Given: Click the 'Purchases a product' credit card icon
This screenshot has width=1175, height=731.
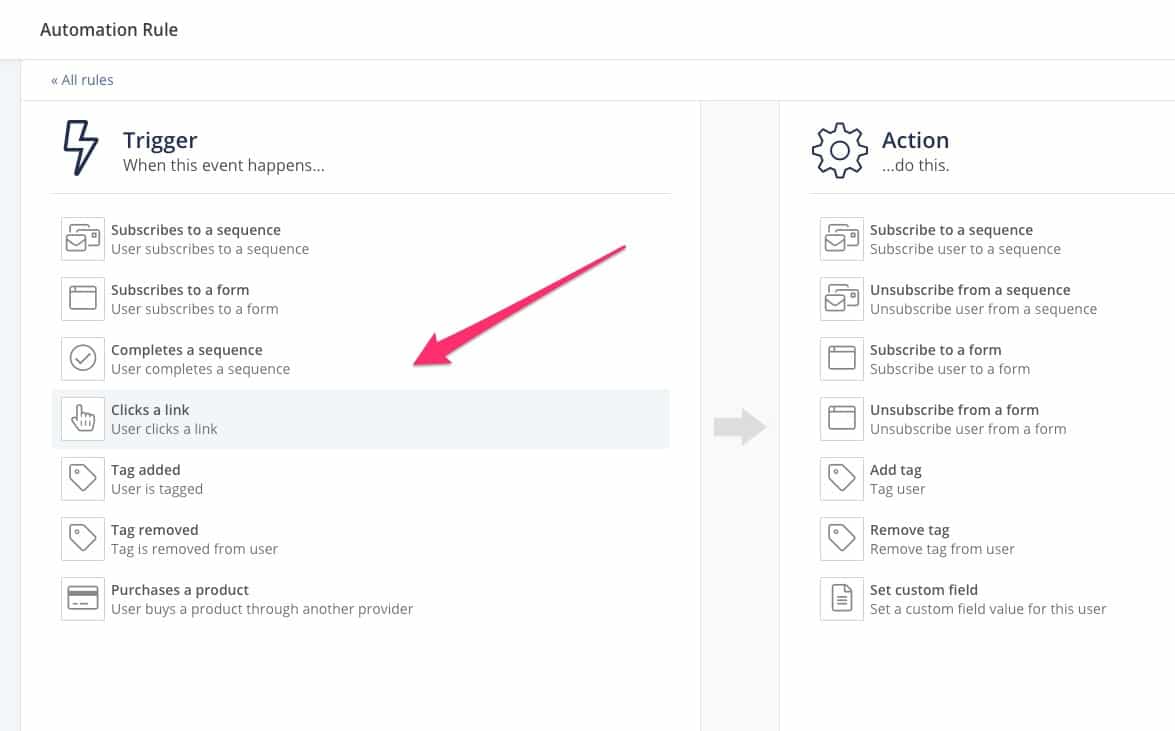Looking at the screenshot, I should pyautogui.click(x=83, y=599).
